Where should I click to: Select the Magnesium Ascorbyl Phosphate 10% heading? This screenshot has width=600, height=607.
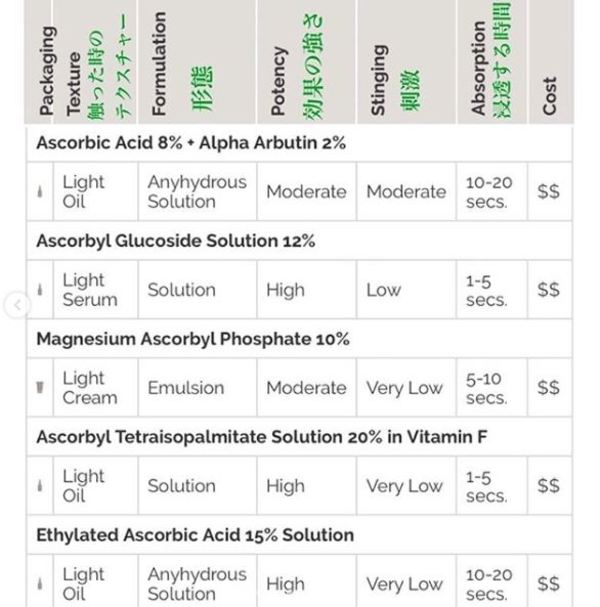193,339
